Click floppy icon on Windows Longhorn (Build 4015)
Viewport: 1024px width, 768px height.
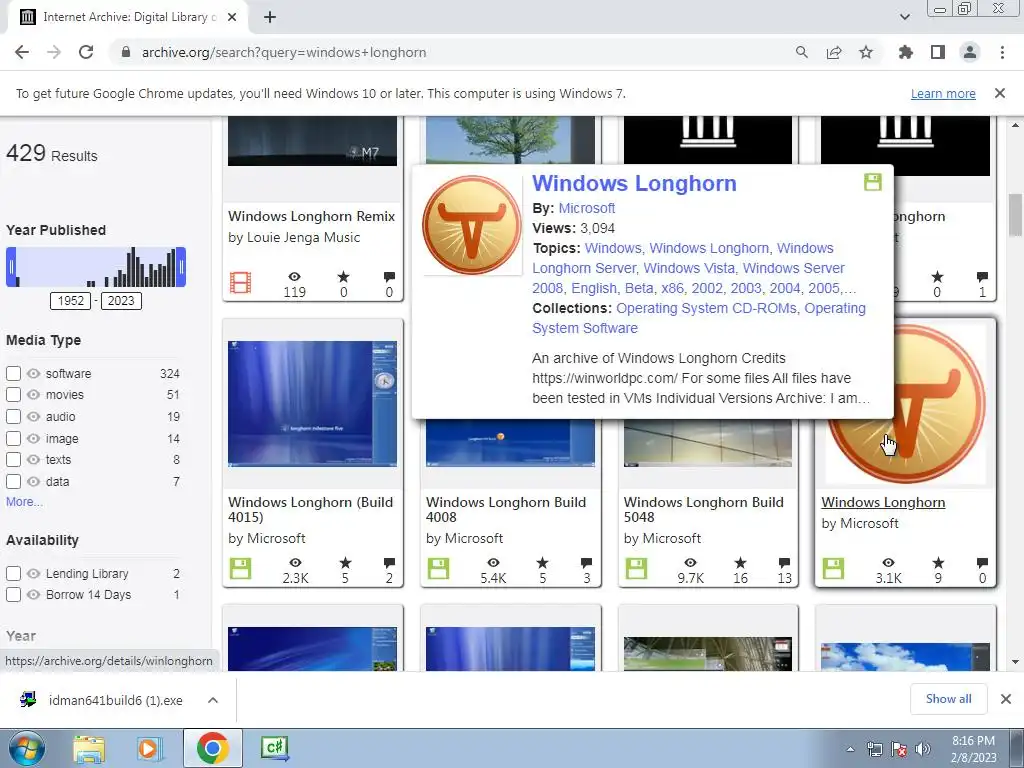pos(240,568)
